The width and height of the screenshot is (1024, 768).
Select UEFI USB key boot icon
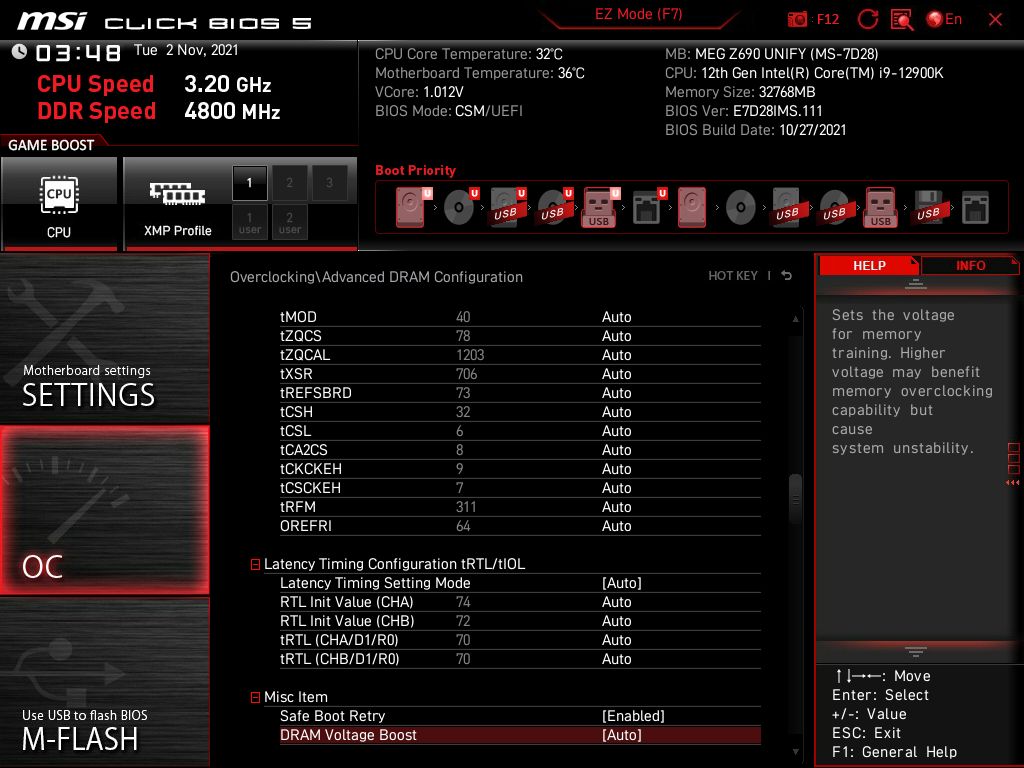(601, 207)
